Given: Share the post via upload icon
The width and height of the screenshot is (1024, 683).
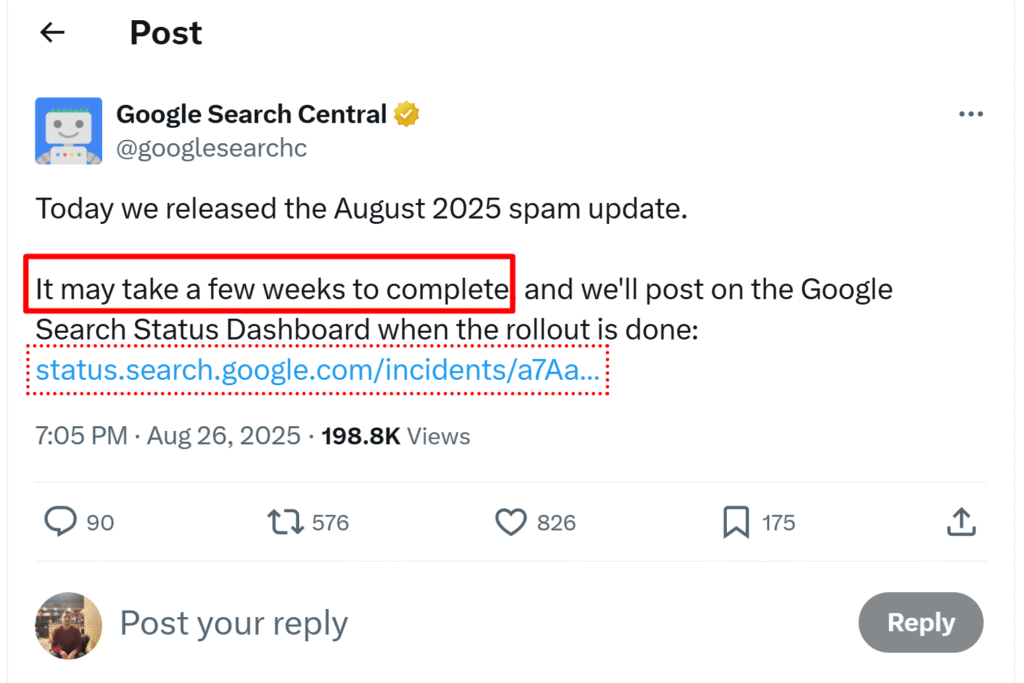Looking at the screenshot, I should (x=961, y=522).
